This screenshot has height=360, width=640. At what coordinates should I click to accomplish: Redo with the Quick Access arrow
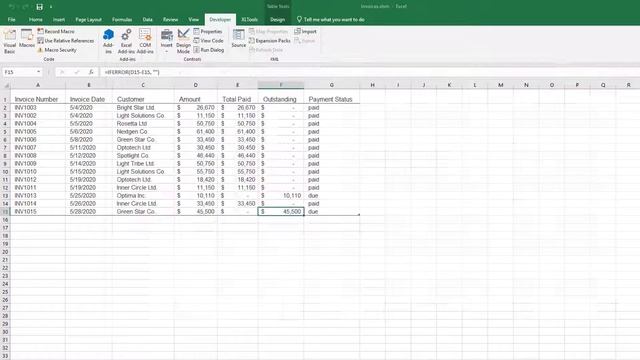(25, 7)
